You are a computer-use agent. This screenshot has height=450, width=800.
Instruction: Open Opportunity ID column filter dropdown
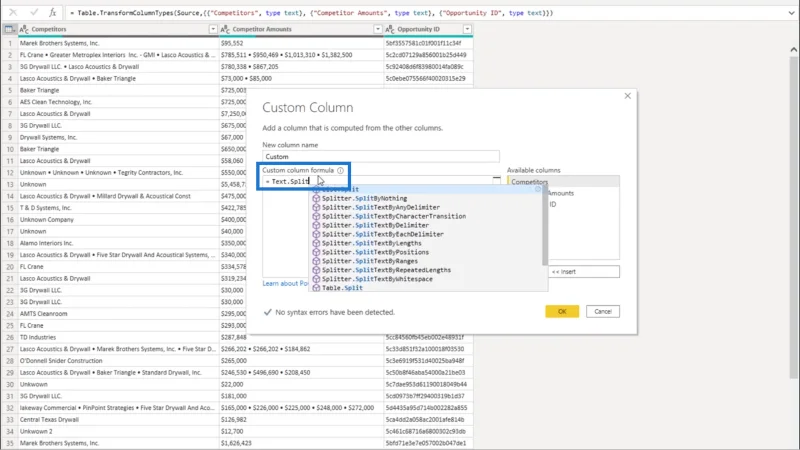pyautogui.click(x=467, y=29)
